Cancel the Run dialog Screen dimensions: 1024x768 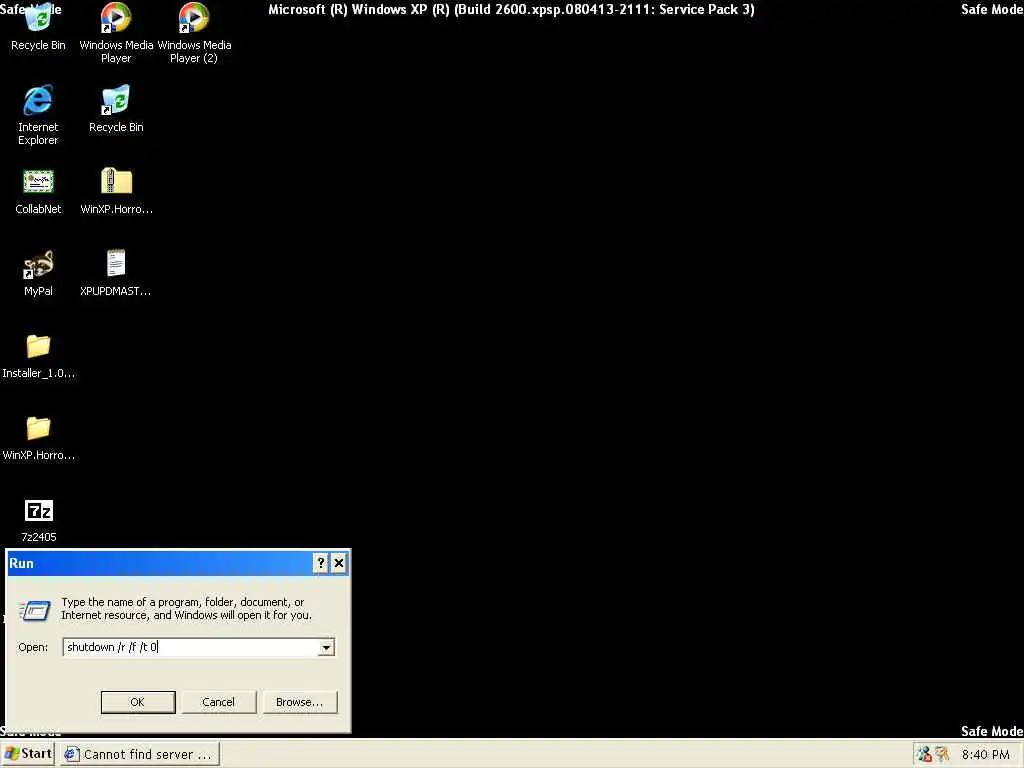(x=218, y=702)
